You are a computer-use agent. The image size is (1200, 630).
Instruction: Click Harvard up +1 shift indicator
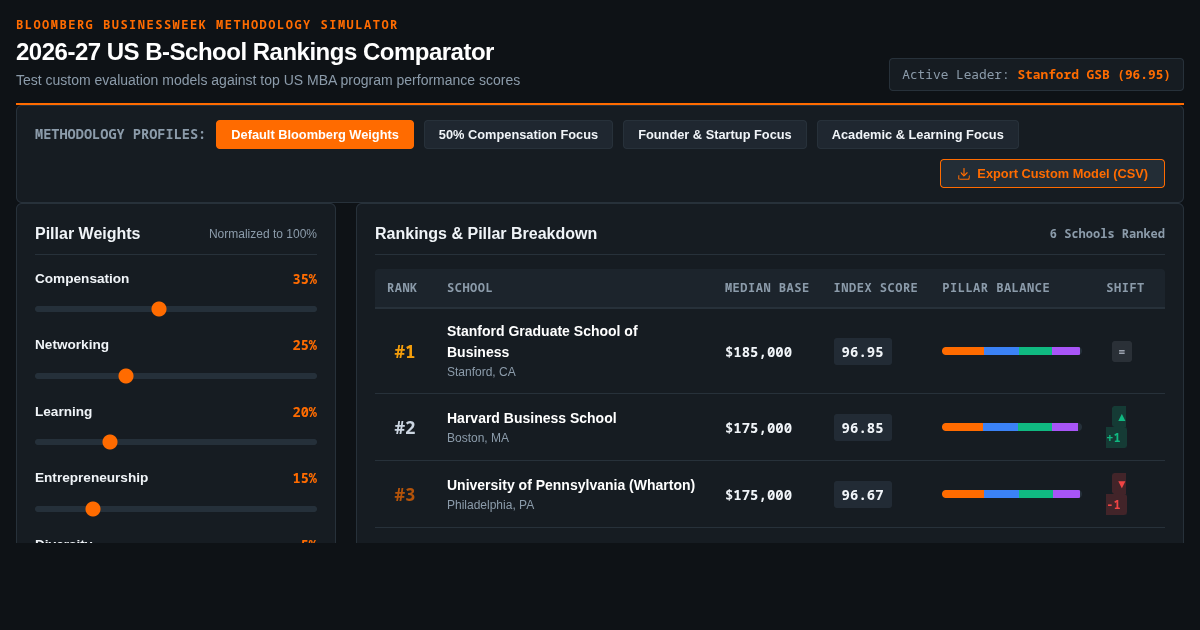(x=1117, y=427)
